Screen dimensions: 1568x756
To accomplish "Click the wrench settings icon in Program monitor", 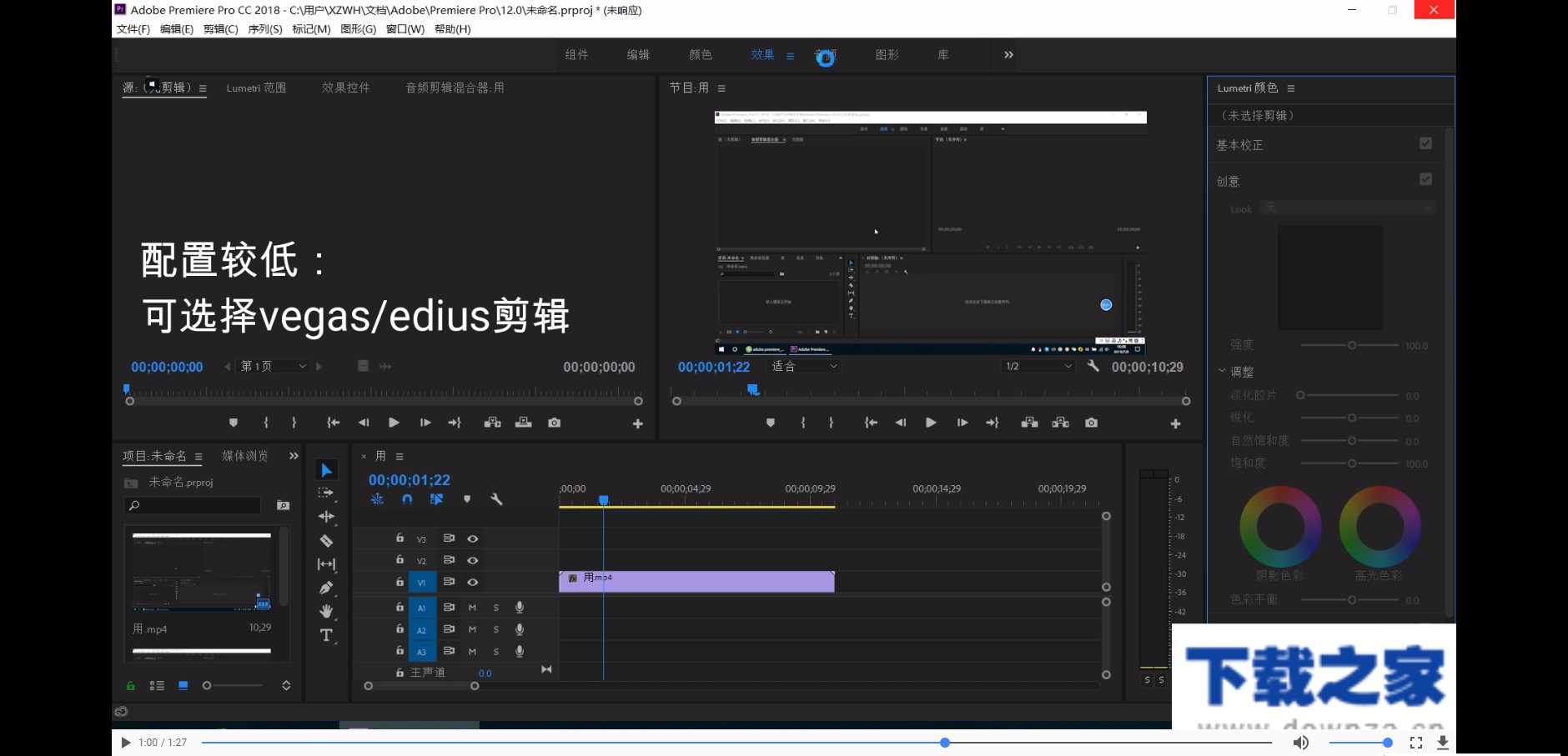I will tap(1094, 366).
